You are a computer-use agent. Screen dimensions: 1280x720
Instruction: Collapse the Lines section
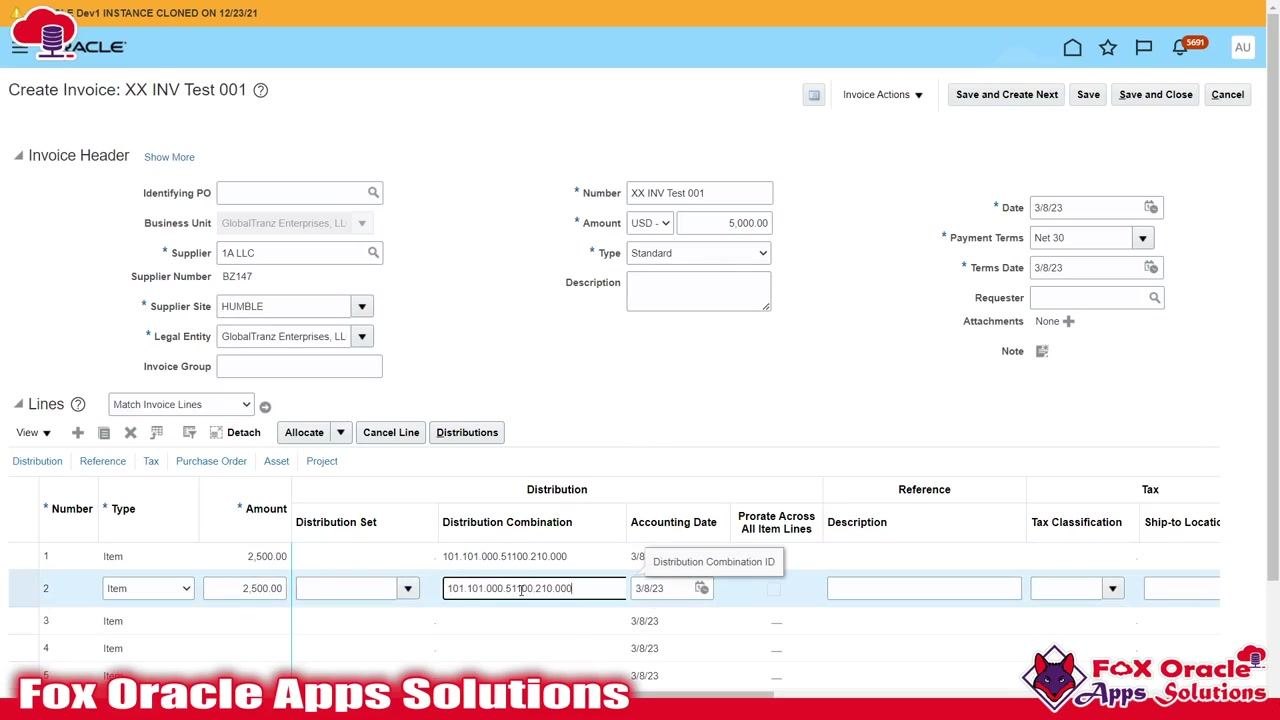tap(18, 404)
